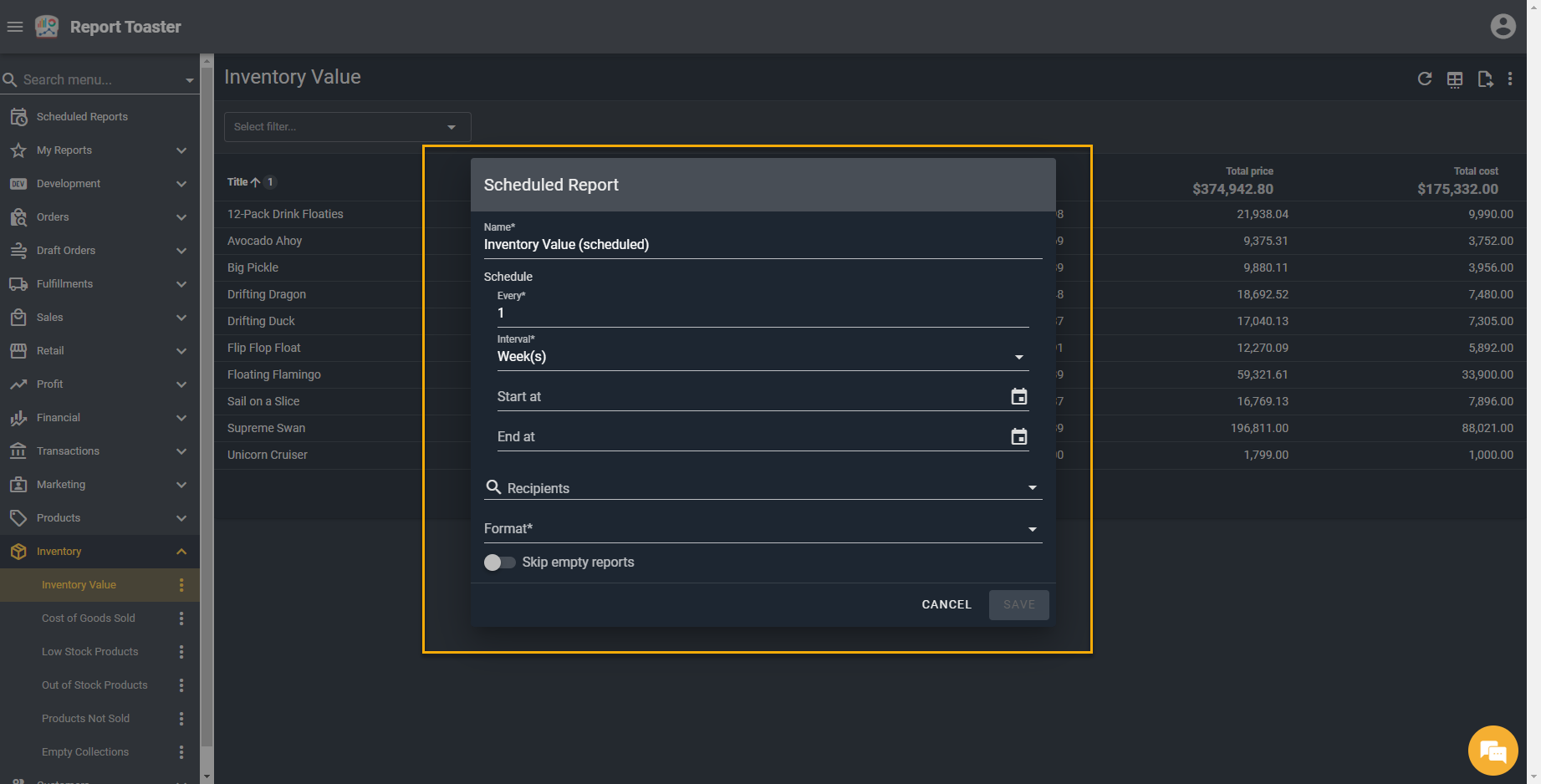Open End at calendar picker
Viewport: 1541px width, 784px height.
1018,437
